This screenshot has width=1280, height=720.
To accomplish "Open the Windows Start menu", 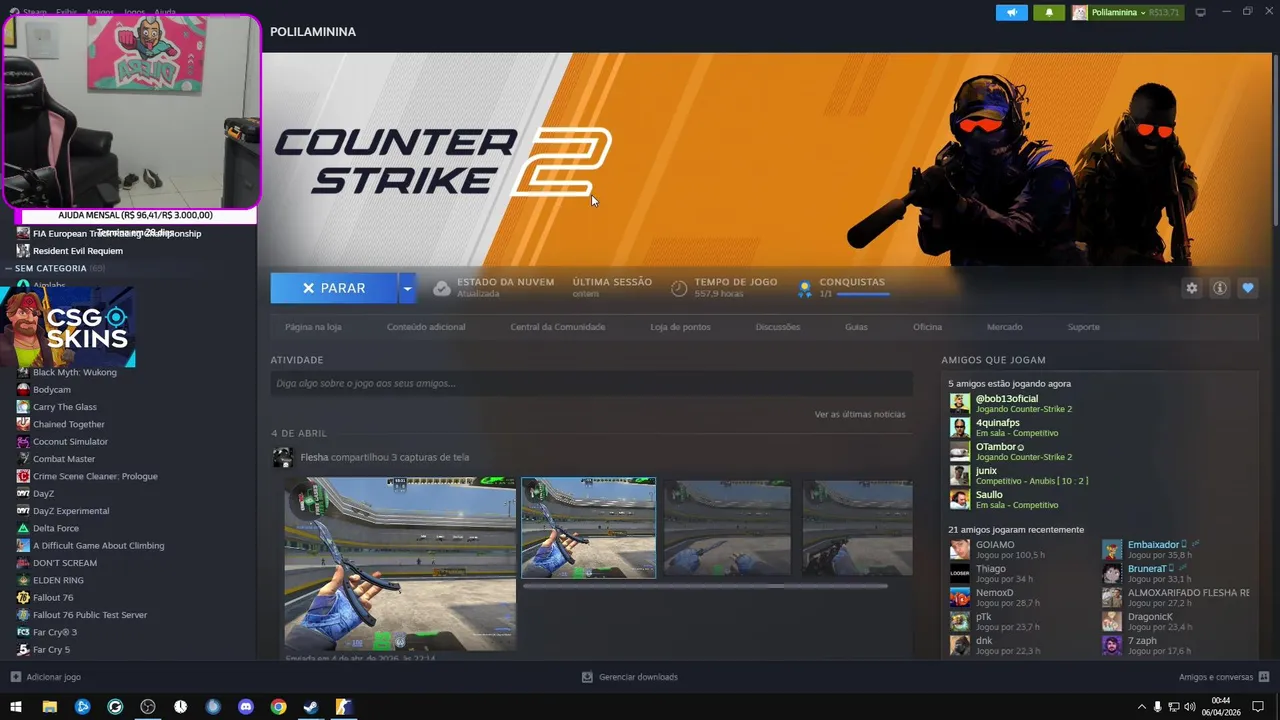I will pyautogui.click(x=16, y=707).
